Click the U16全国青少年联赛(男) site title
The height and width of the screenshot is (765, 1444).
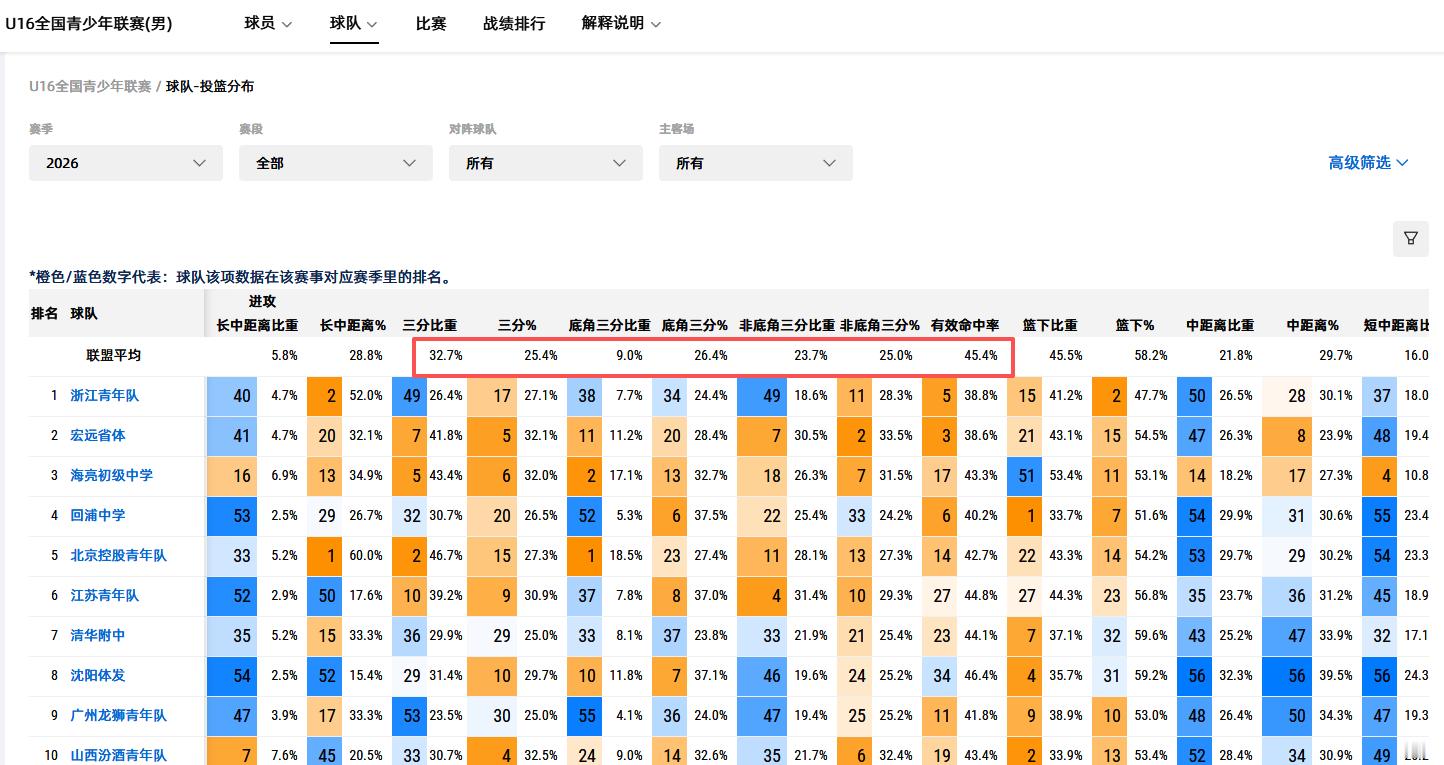[89, 23]
